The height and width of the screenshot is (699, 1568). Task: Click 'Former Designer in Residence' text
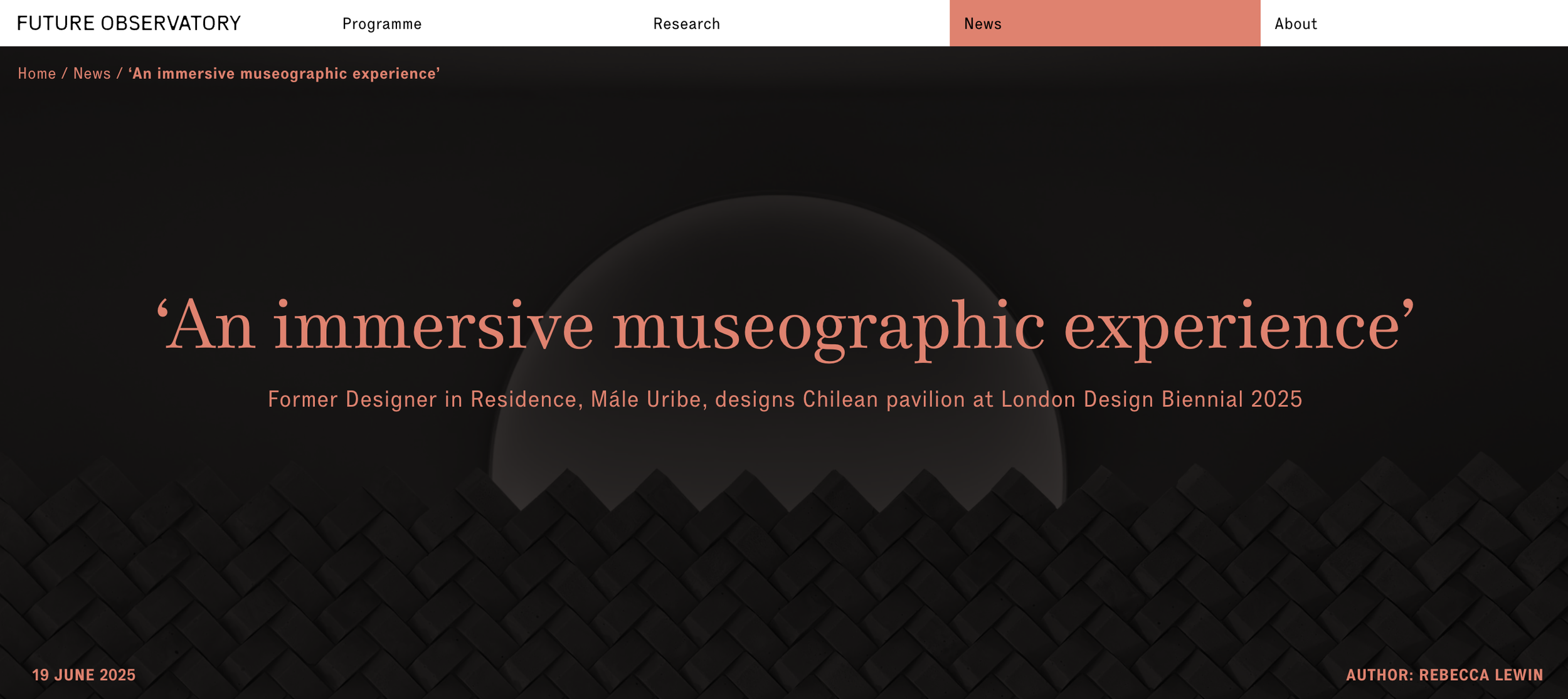(421, 399)
